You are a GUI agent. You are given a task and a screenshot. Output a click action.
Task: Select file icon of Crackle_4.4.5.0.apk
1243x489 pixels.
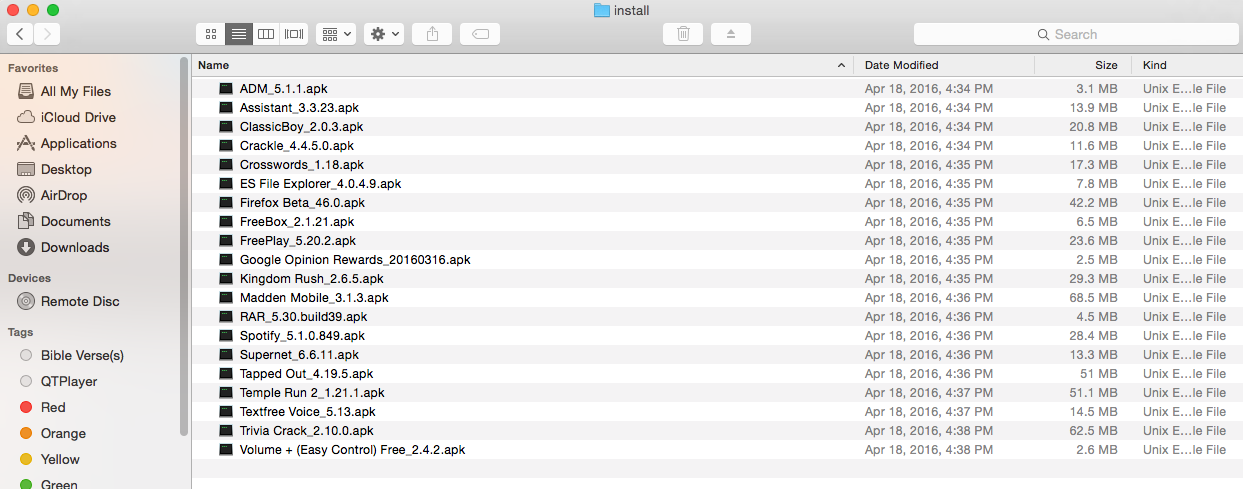(226, 146)
